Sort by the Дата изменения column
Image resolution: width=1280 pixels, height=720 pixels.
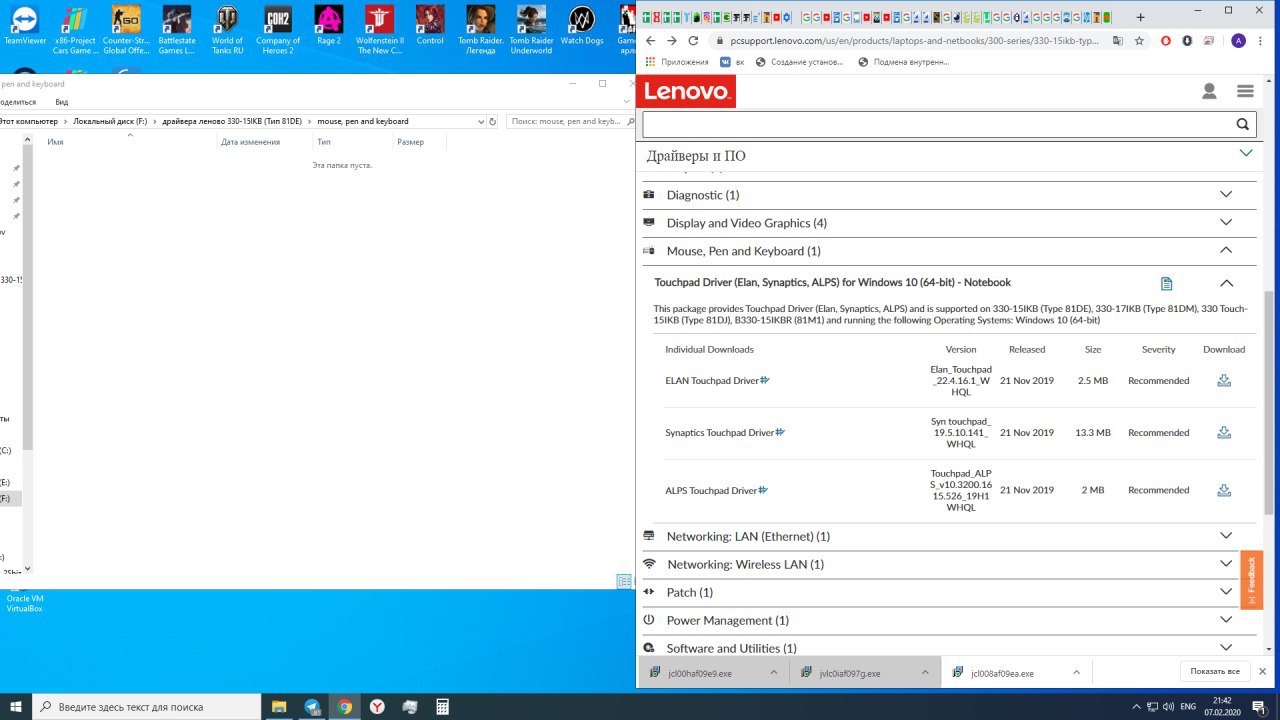coord(250,142)
